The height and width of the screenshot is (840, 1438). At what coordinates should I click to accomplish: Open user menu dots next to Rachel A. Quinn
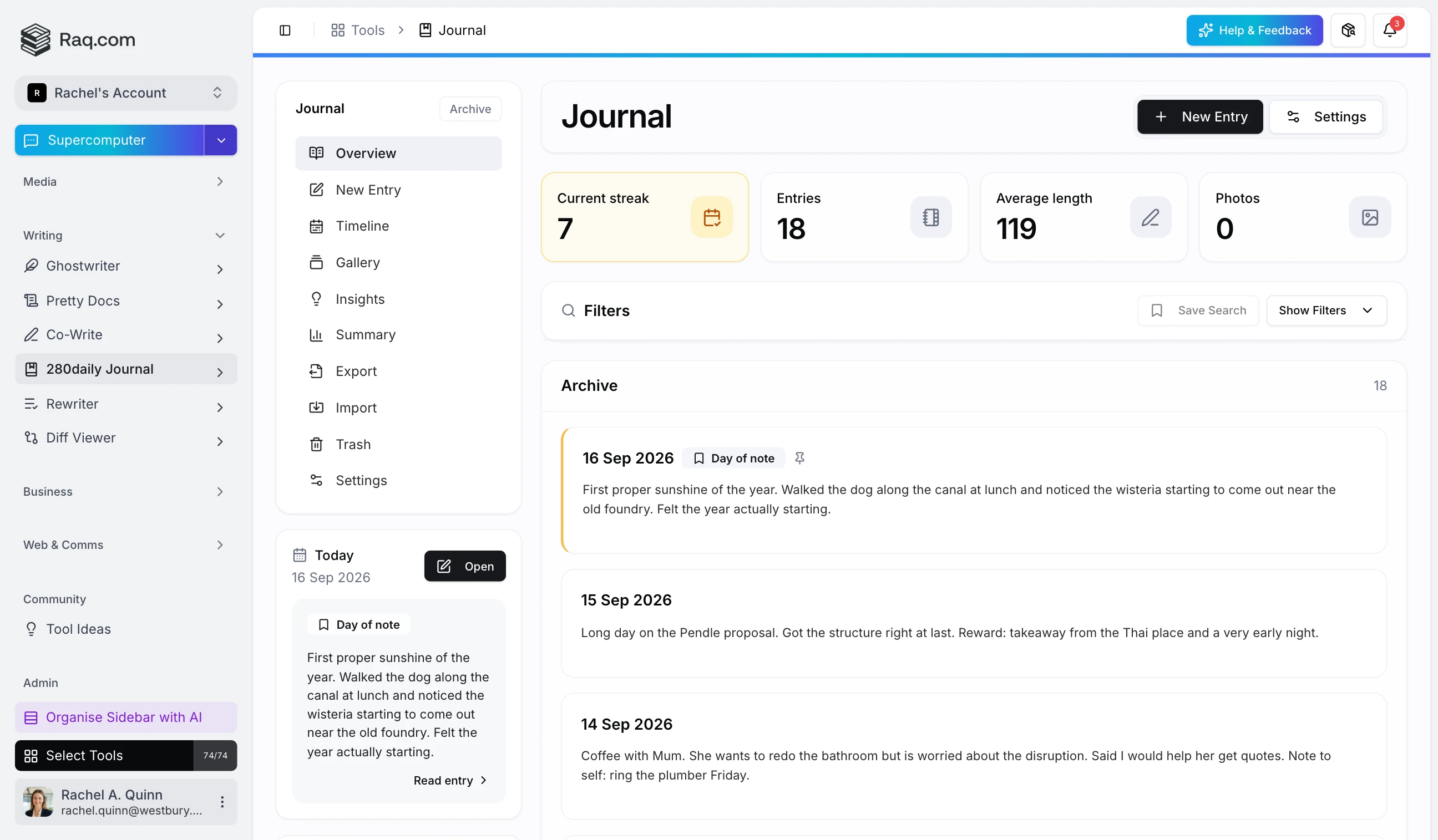point(222,802)
